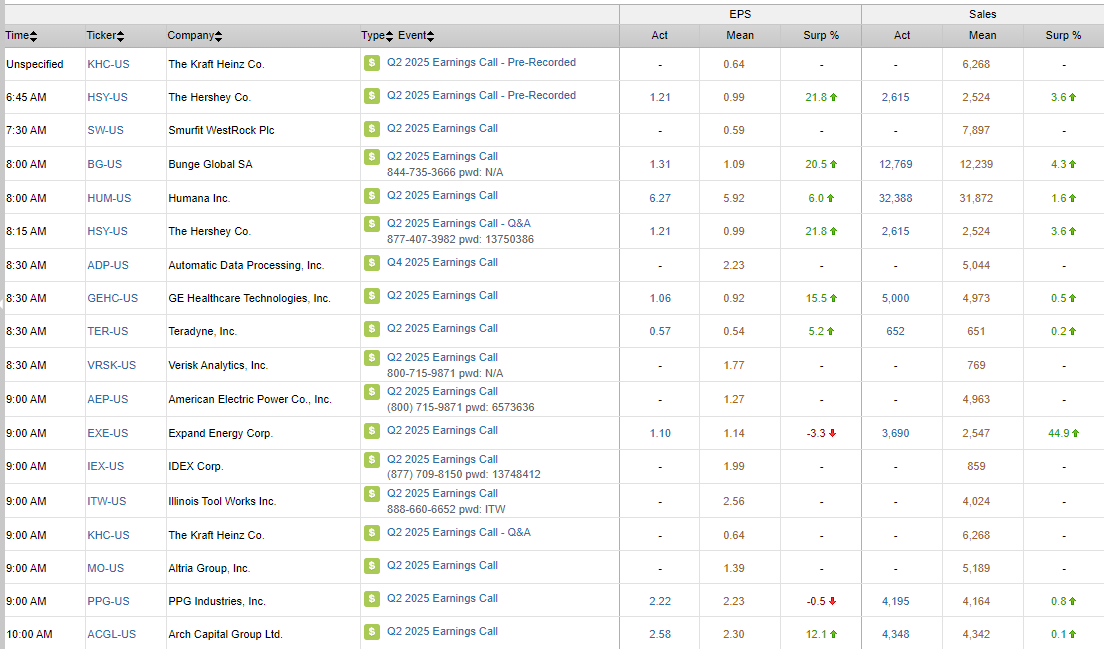Open Altria Q2 2025 Earnings Call event
The width and height of the screenshot is (1104, 649).
pos(442,565)
